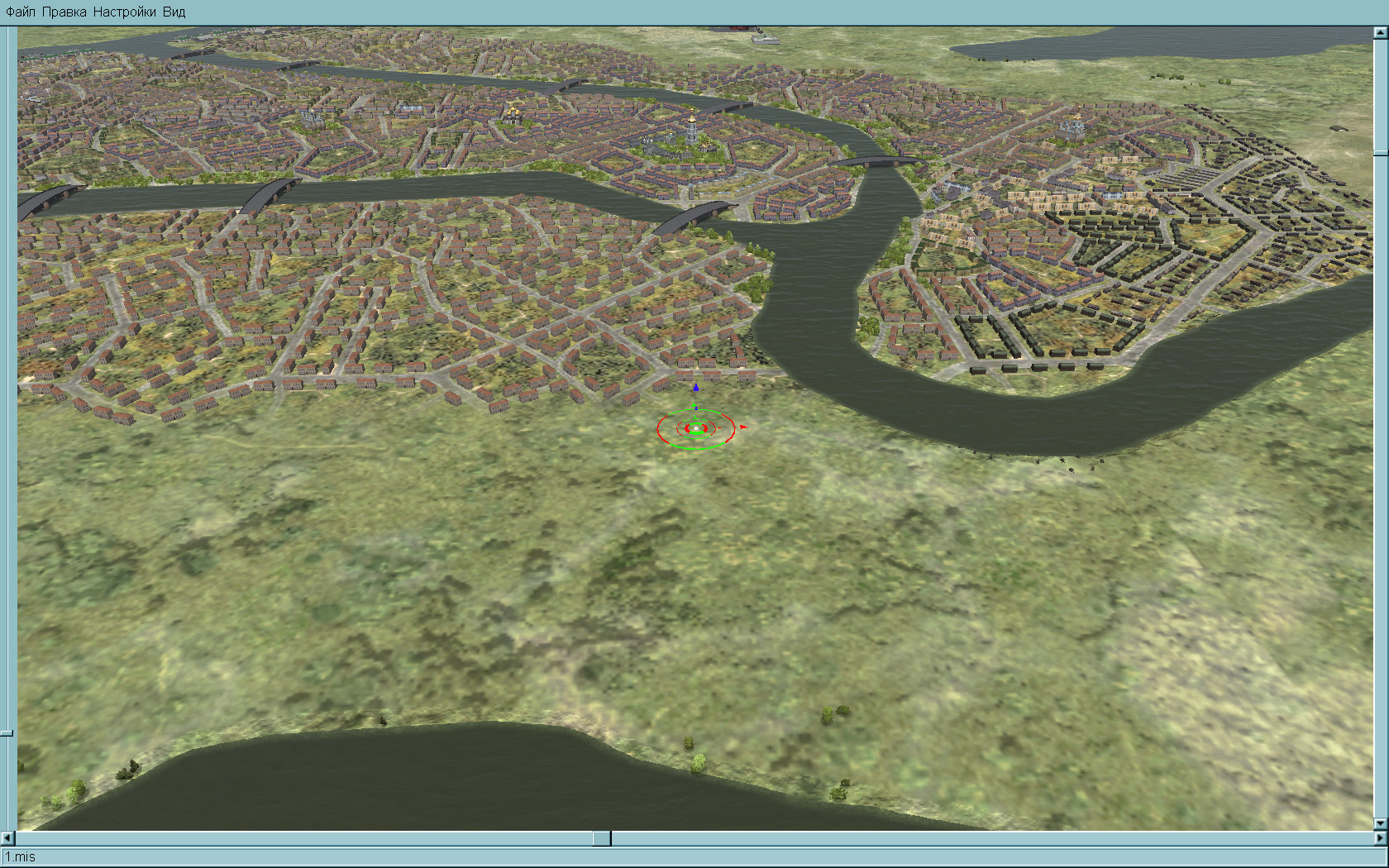Click the horizontal scrollbar right arrow
Viewport: 1389px width, 868px height.
coord(1381,838)
